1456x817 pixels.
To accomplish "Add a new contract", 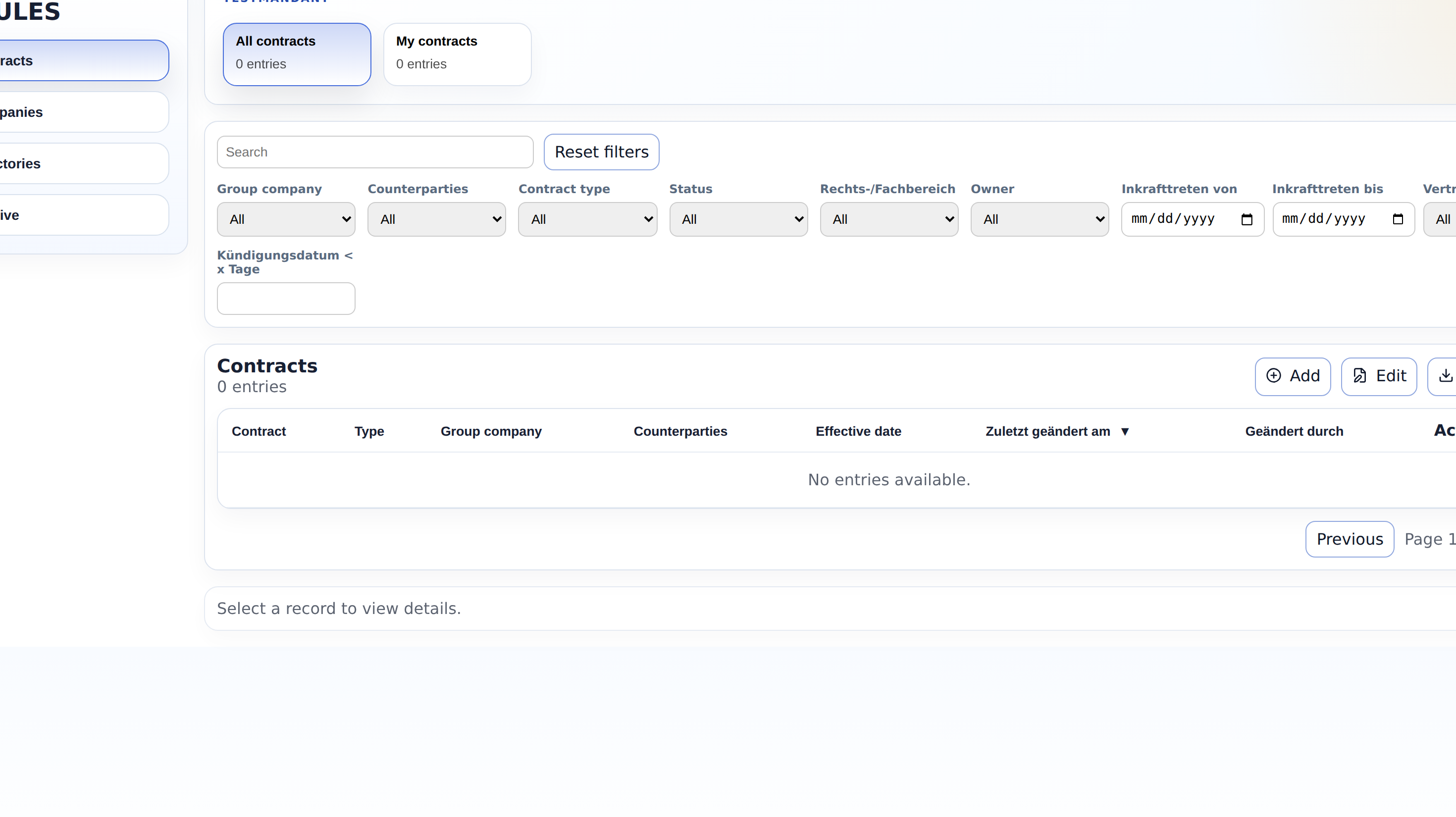I will coord(1293,376).
